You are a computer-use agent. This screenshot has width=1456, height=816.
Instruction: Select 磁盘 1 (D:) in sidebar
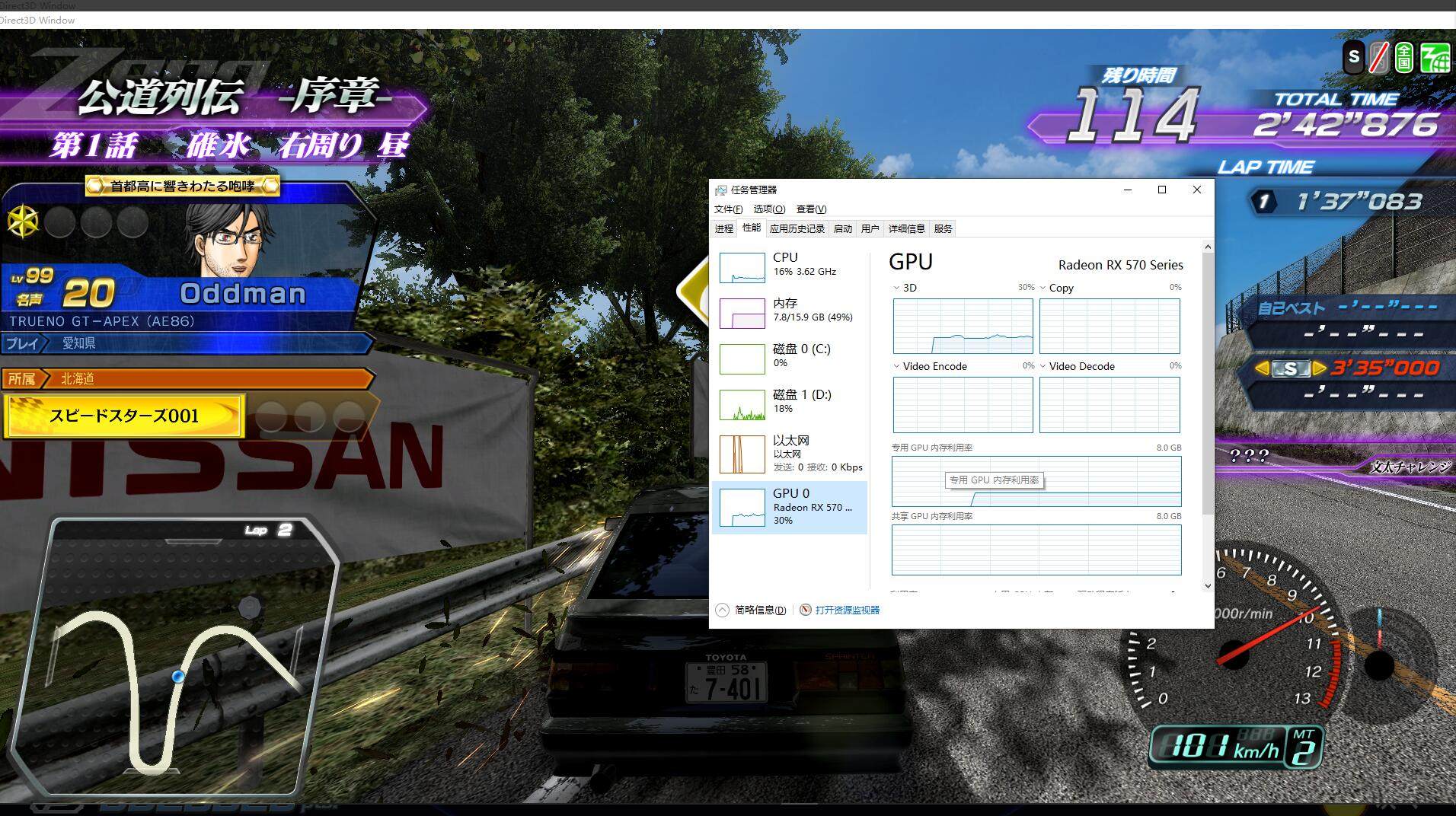pyautogui.click(x=790, y=403)
